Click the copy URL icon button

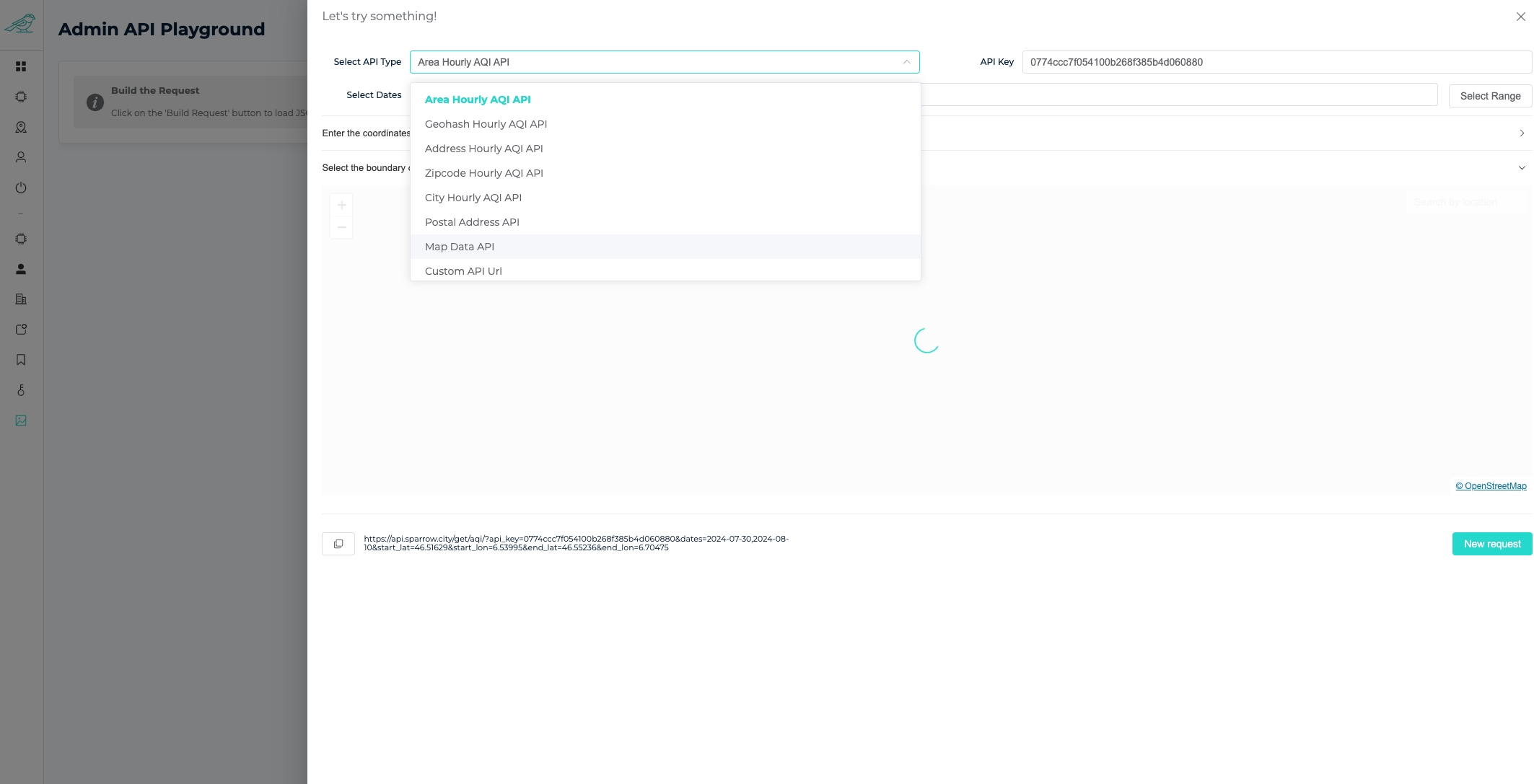tap(338, 544)
